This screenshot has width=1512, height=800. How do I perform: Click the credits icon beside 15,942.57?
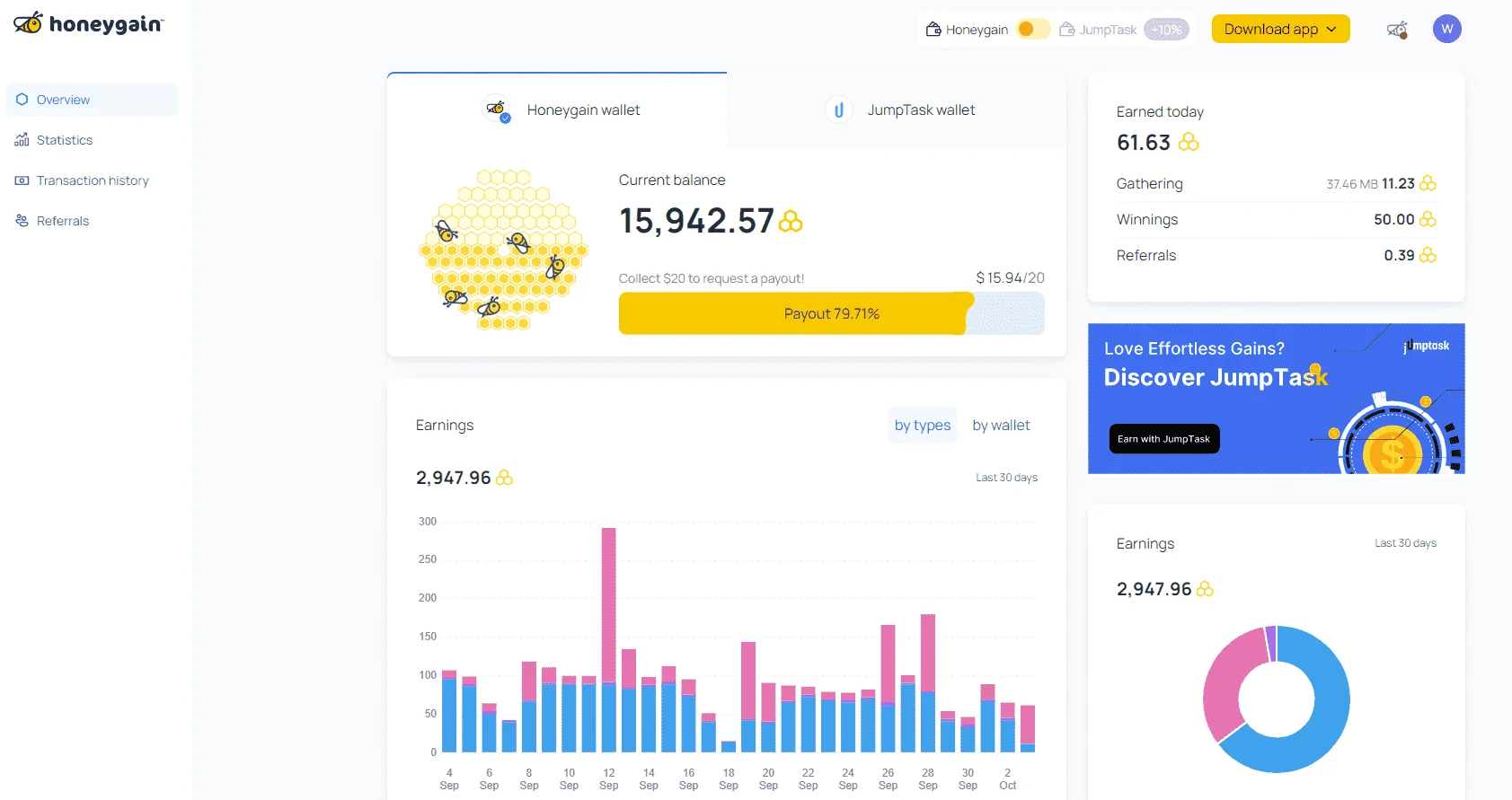[x=791, y=221]
